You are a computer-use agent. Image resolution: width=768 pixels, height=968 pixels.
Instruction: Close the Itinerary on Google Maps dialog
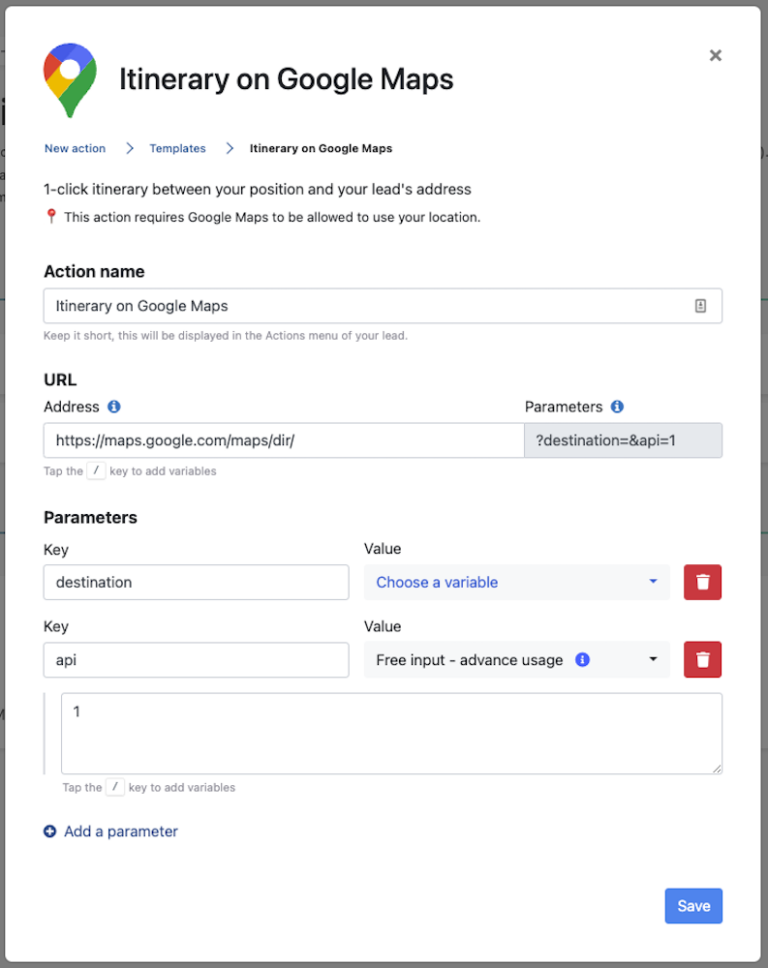pyautogui.click(x=716, y=55)
